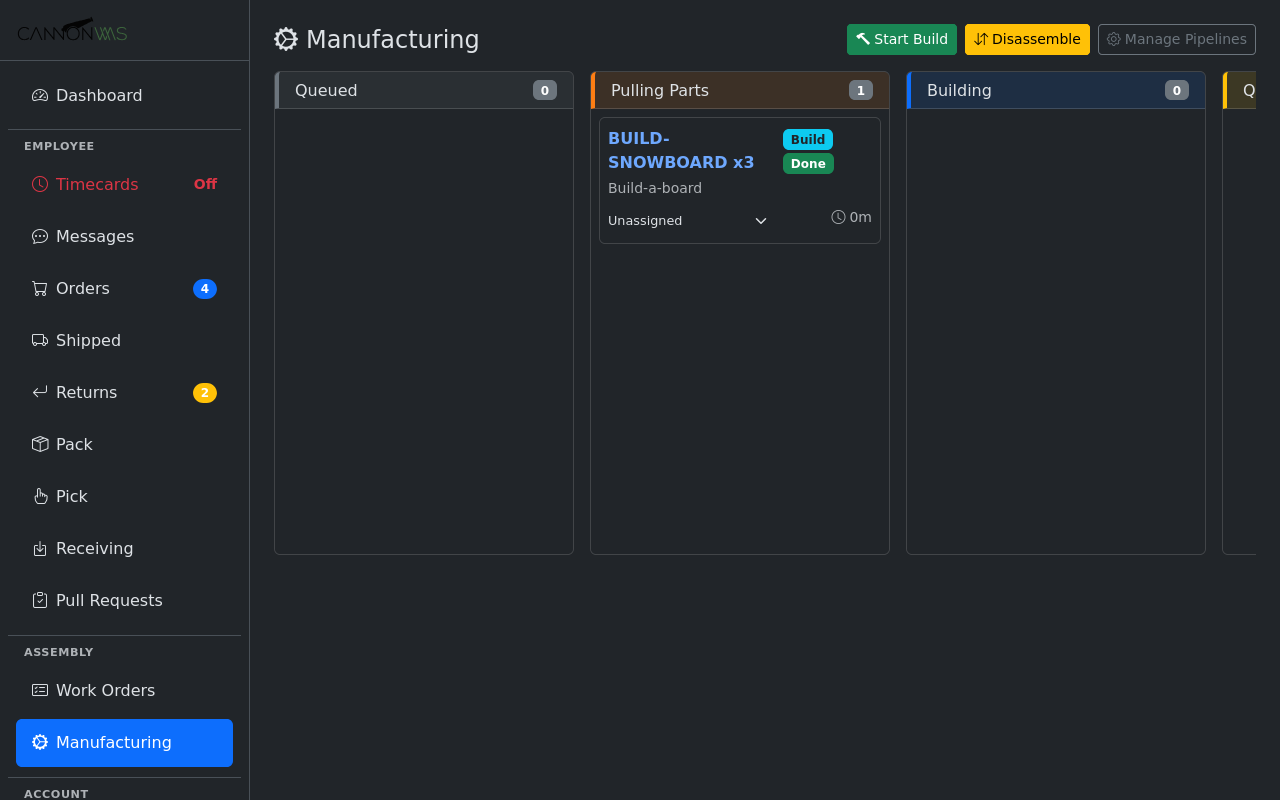Click the Start Build button
Image resolution: width=1280 pixels, height=800 pixels.
(x=901, y=39)
